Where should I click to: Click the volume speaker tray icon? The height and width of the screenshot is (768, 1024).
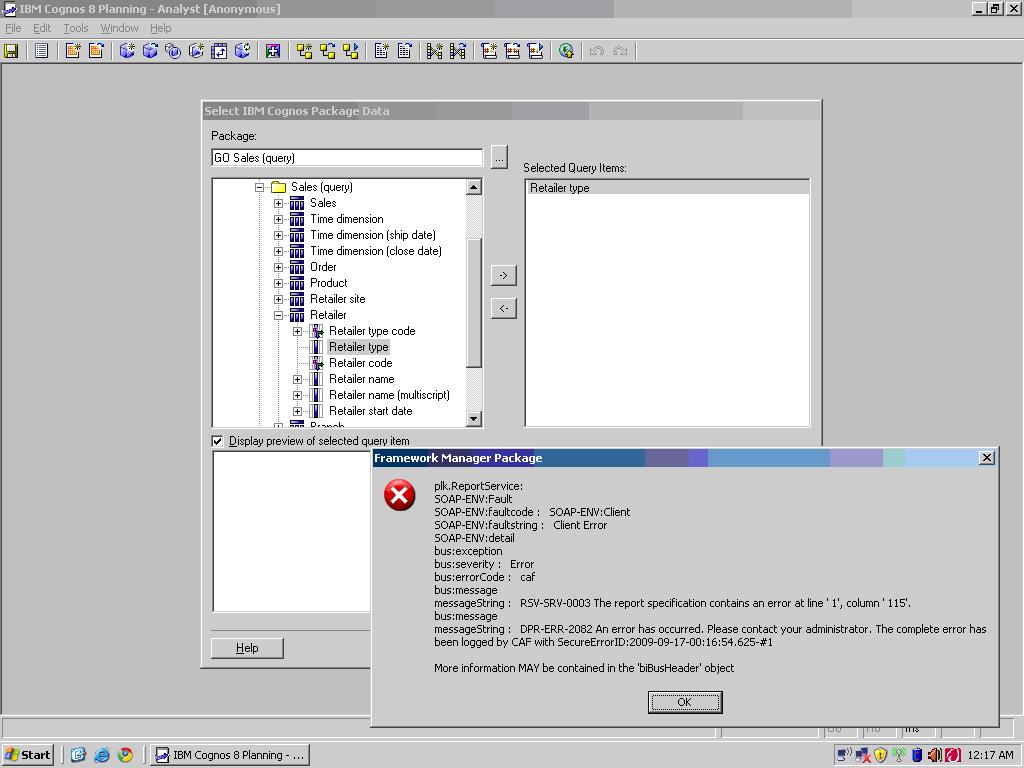pos(934,755)
